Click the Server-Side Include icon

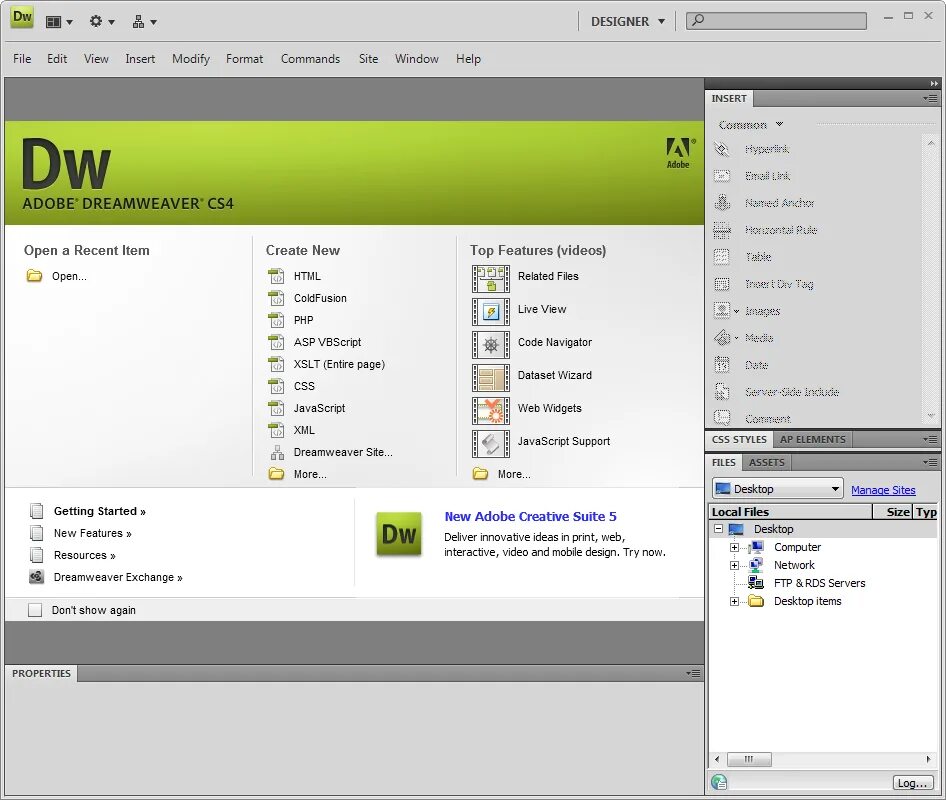[x=722, y=392]
